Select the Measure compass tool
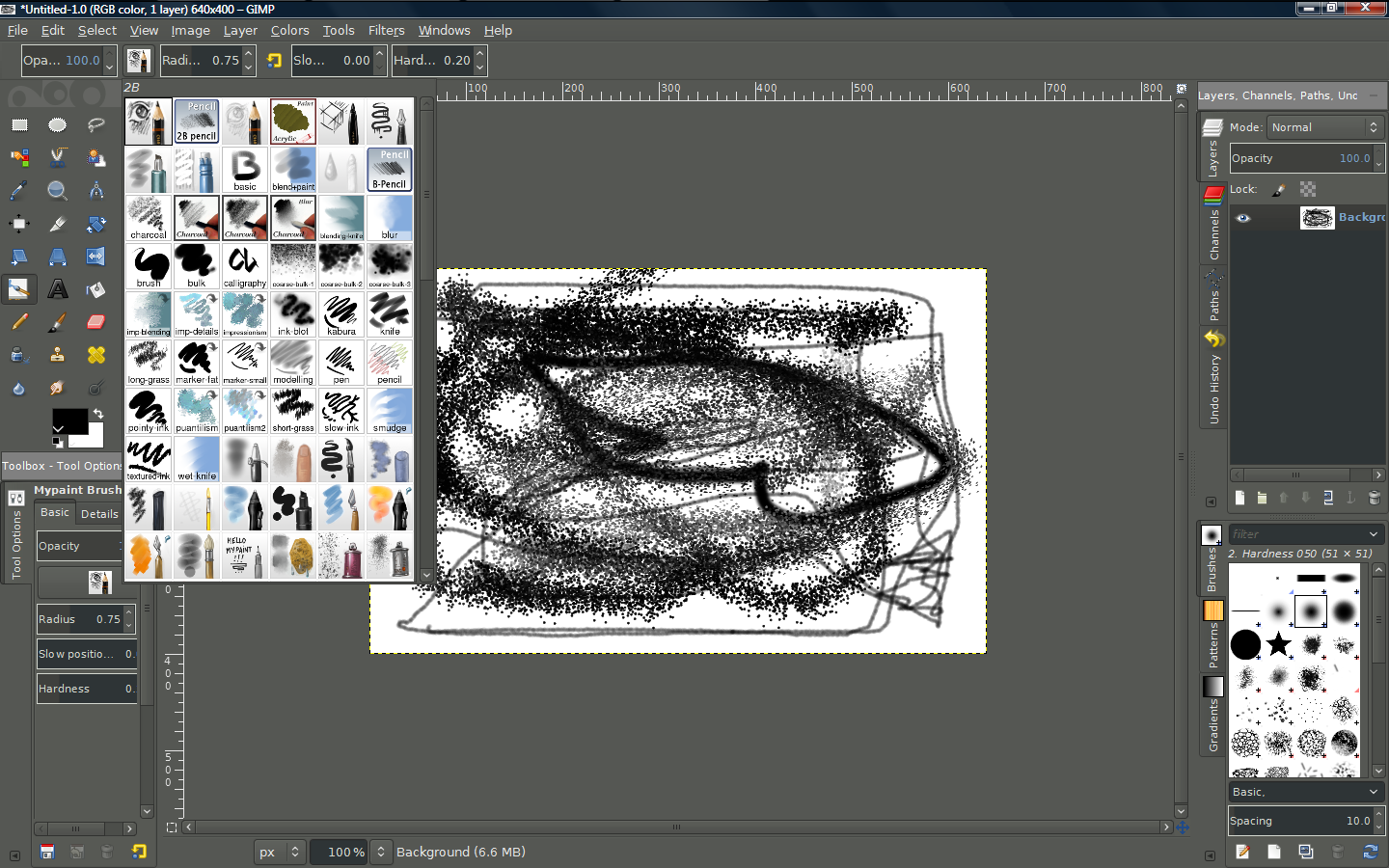 click(x=96, y=190)
